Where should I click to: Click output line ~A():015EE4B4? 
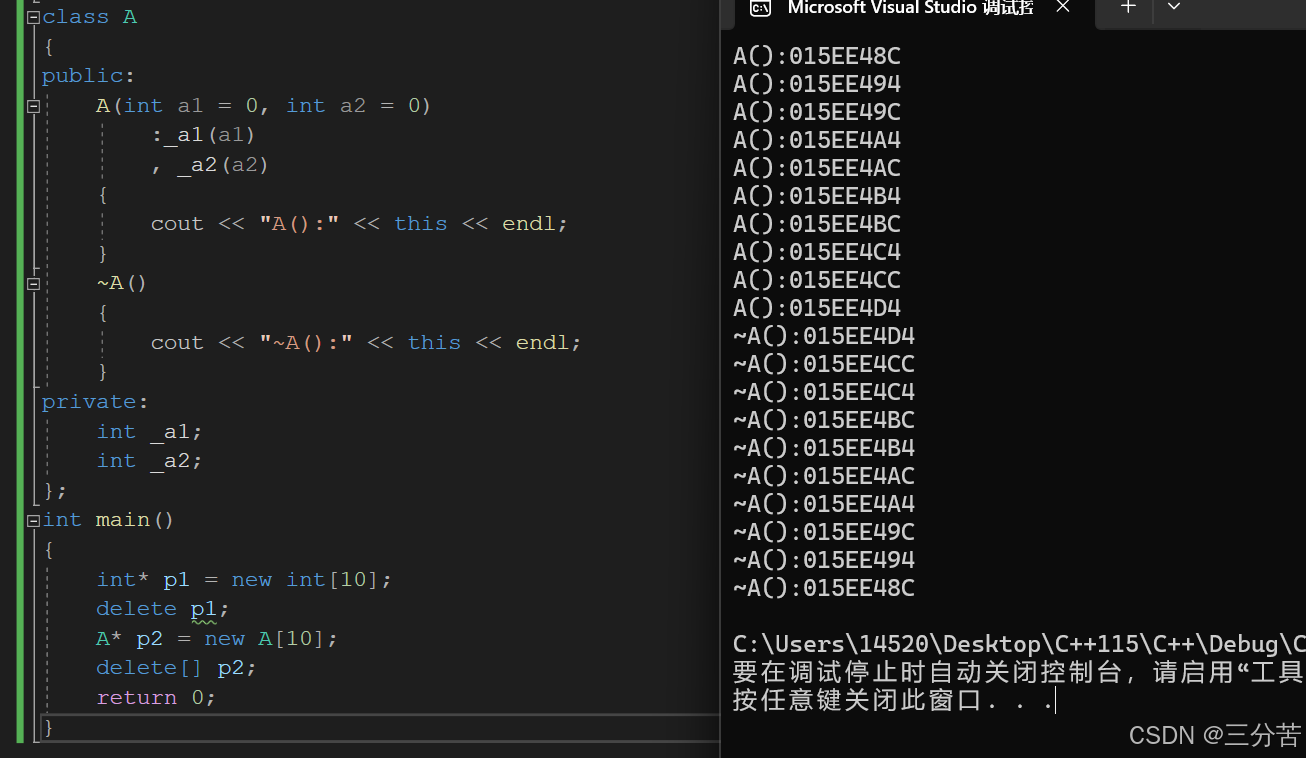(x=824, y=448)
